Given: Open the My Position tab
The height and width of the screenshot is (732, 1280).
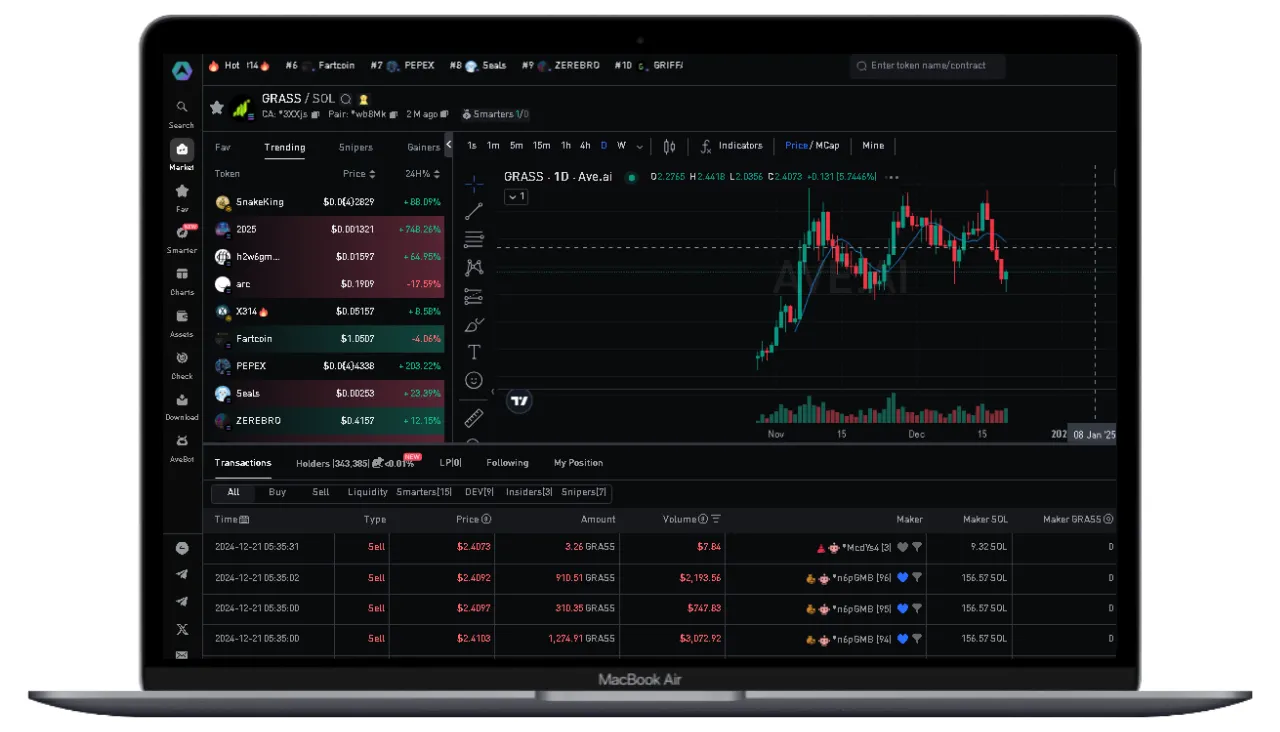Looking at the screenshot, I should coord(578,463).
